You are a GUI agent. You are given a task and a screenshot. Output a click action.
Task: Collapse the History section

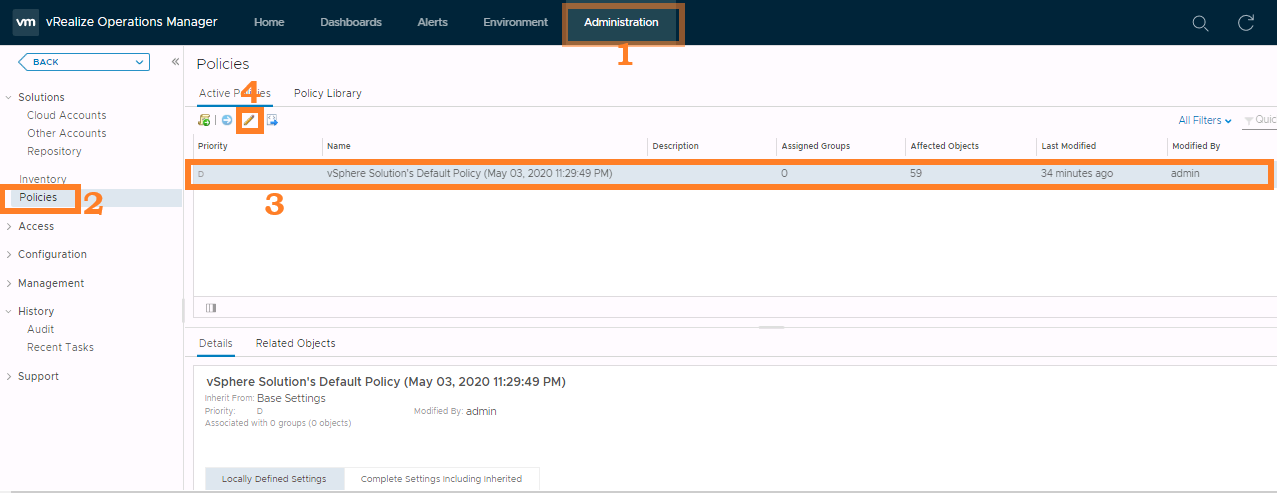[9, 312]
